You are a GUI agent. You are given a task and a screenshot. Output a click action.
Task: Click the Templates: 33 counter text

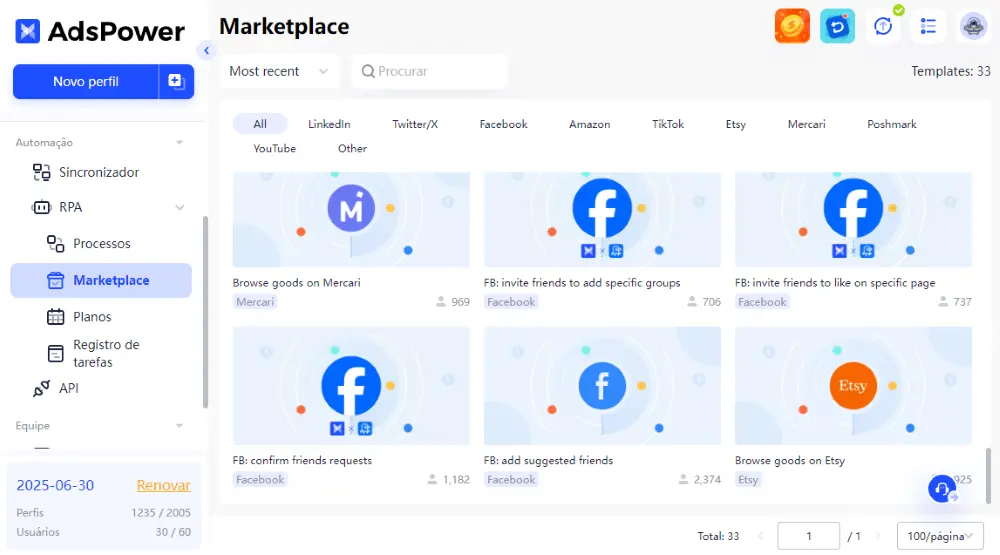point(950,71)
